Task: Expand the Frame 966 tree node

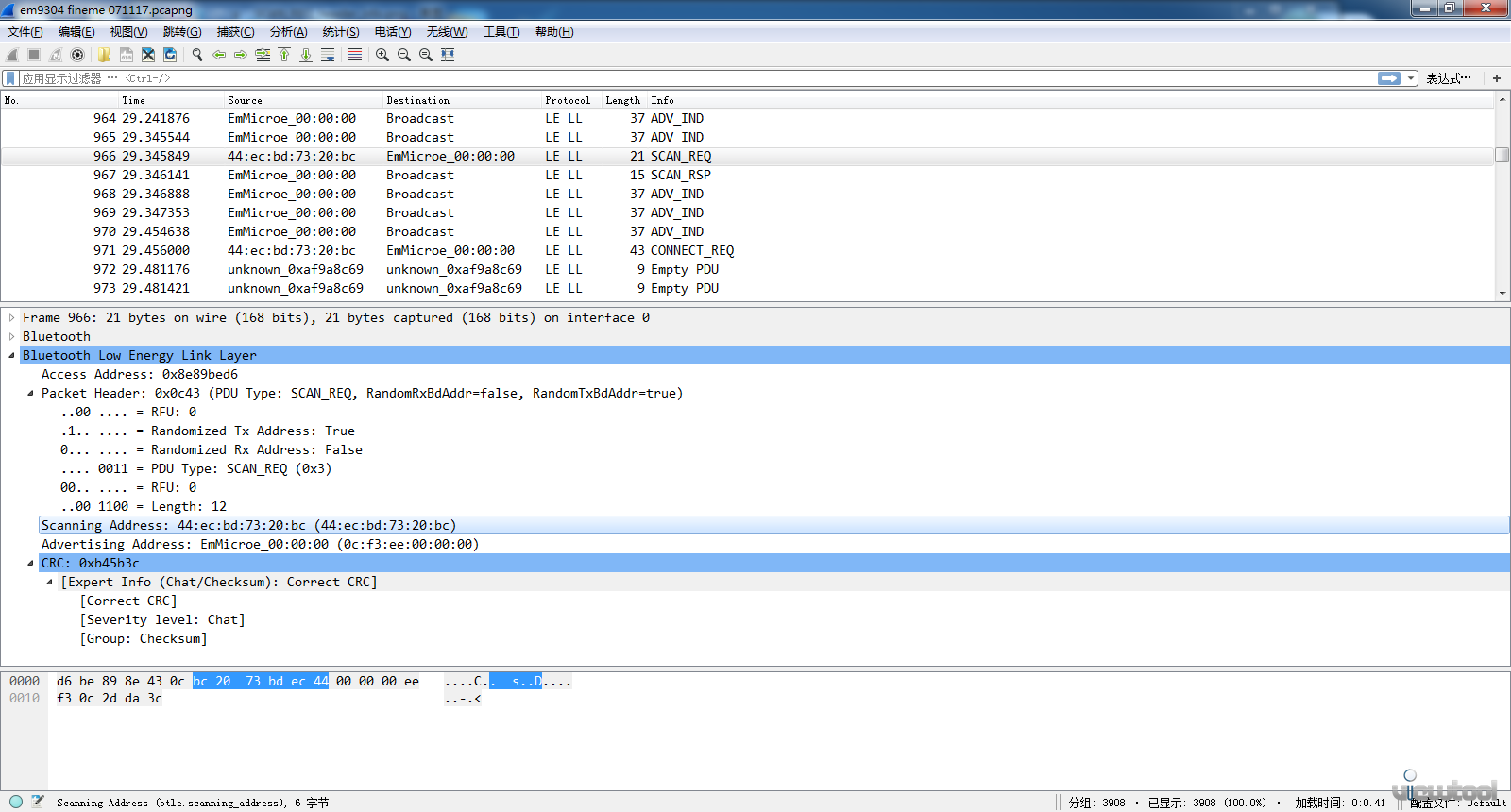Action: click(12, 318)
